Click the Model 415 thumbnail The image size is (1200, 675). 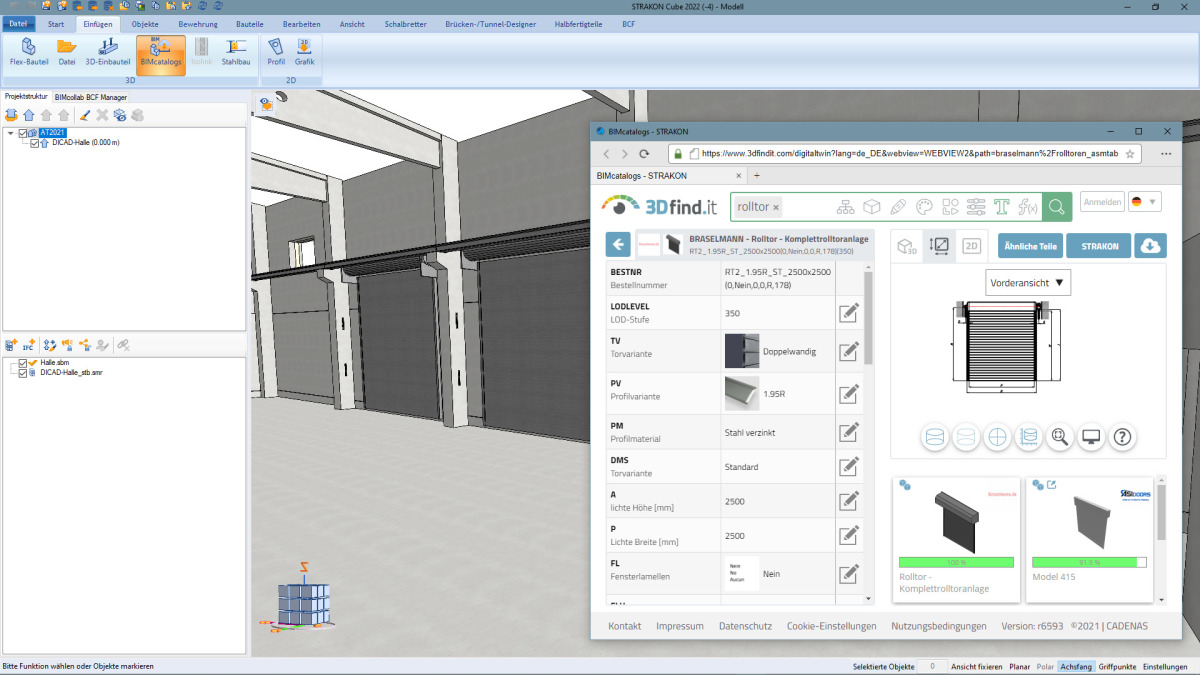tap(1090, 520)
